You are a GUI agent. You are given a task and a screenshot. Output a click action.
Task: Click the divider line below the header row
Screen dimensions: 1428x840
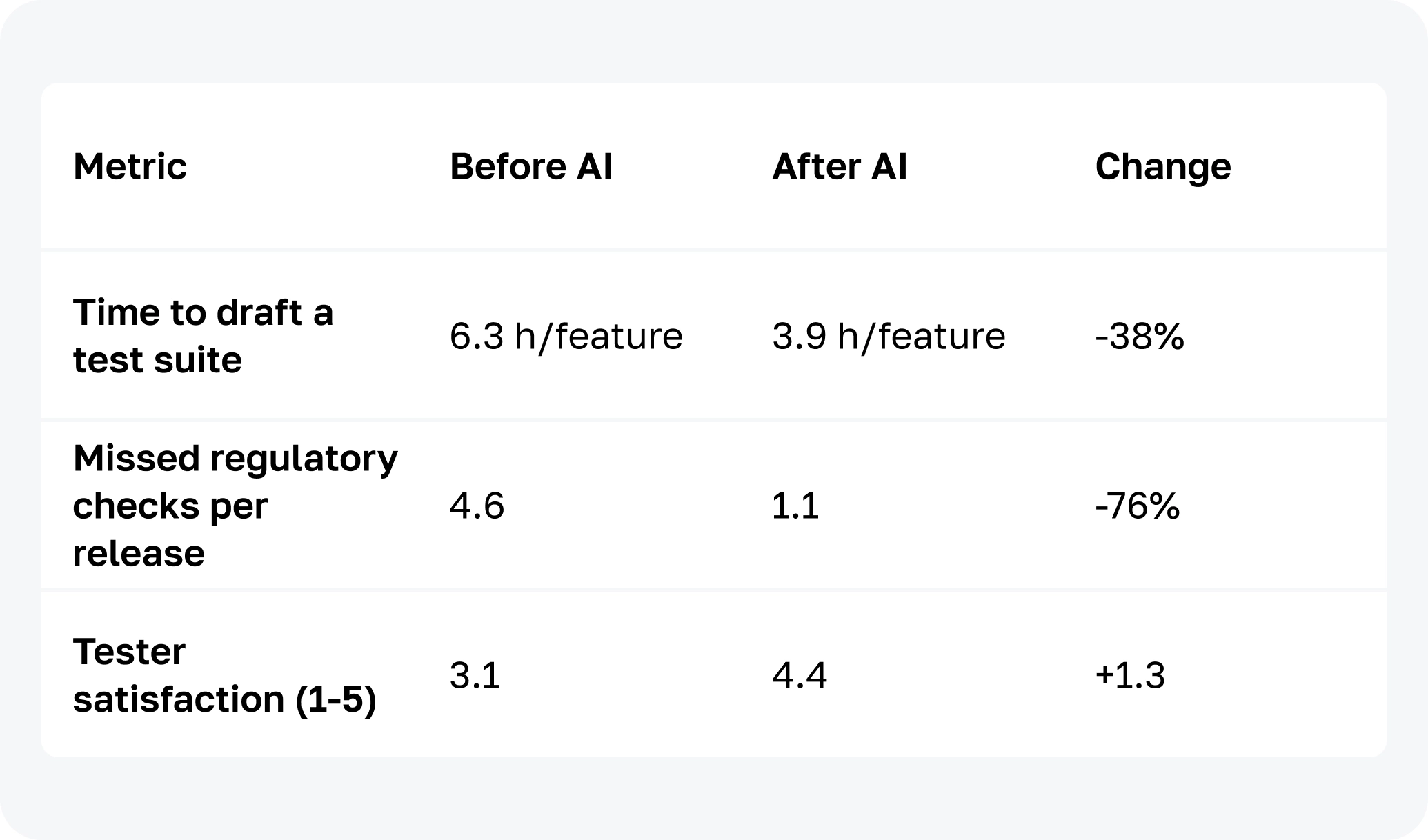[x=713, y=250]
